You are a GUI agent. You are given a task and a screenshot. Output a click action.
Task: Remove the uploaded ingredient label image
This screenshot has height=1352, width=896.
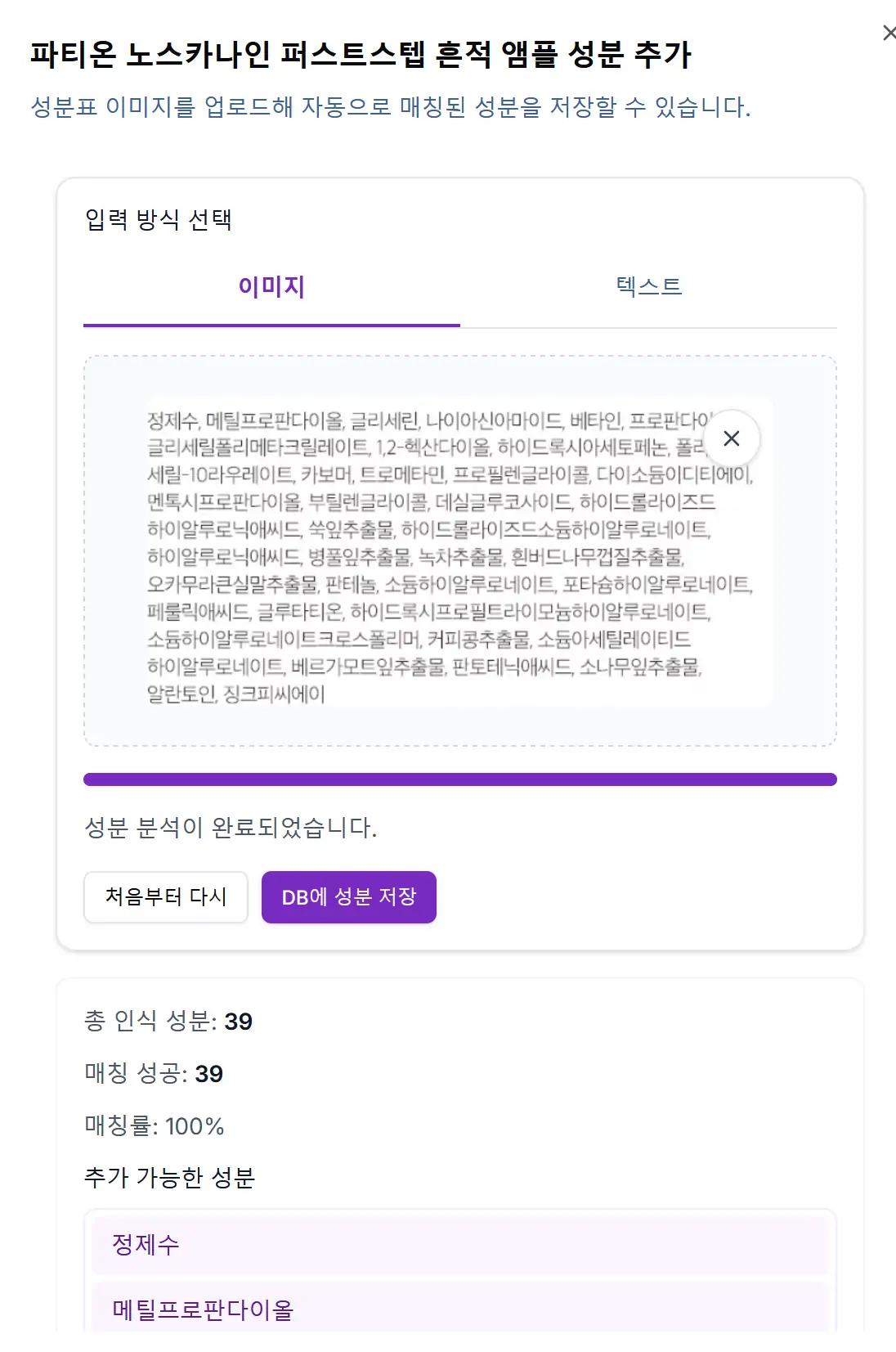732,438
